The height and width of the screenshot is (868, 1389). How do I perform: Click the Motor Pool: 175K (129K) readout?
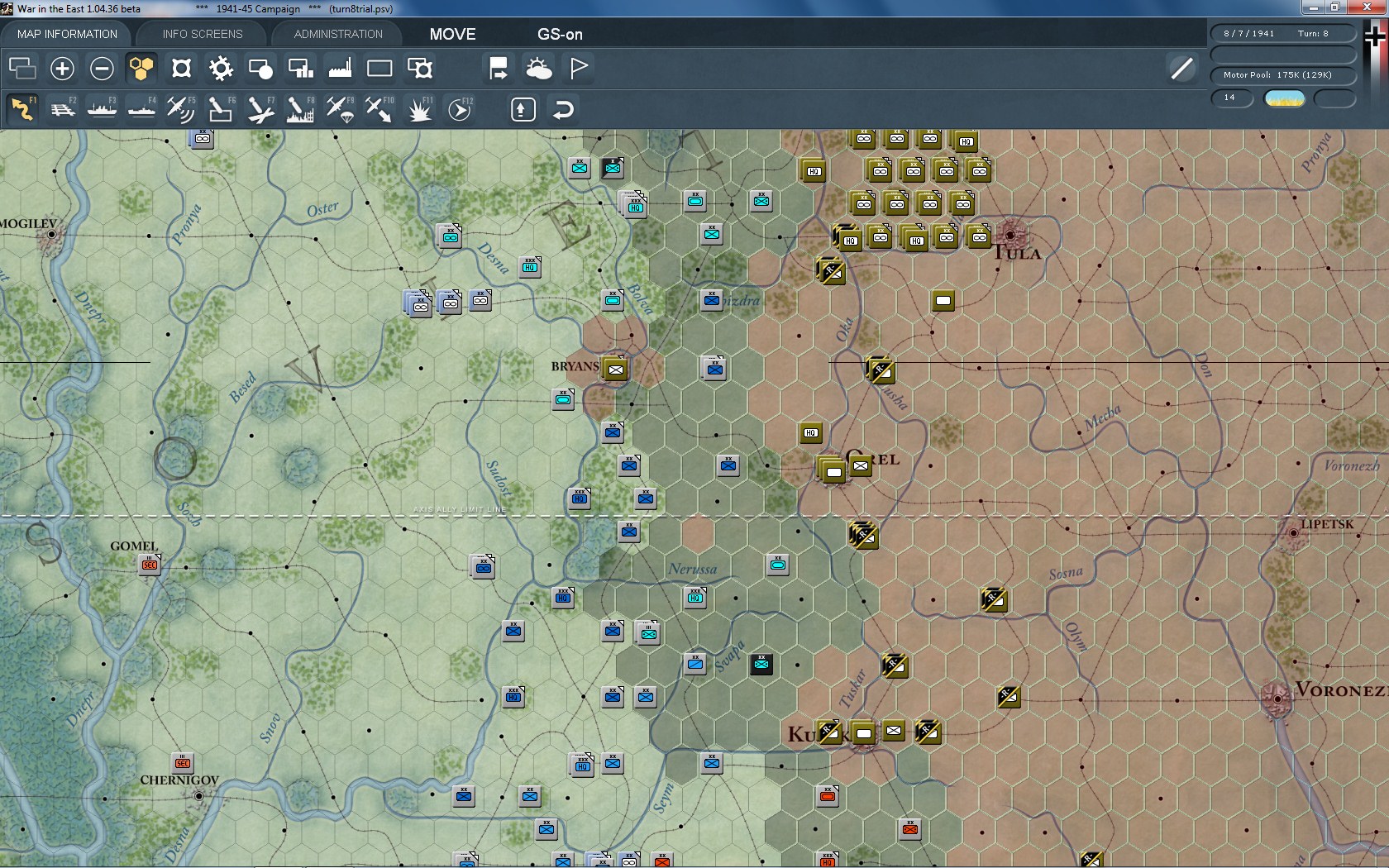pyautogui.click(x=1283, y=74)
